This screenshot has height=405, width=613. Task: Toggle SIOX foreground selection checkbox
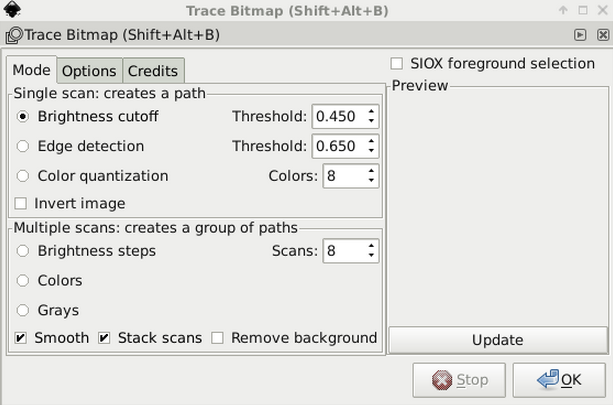coord(396,63)
